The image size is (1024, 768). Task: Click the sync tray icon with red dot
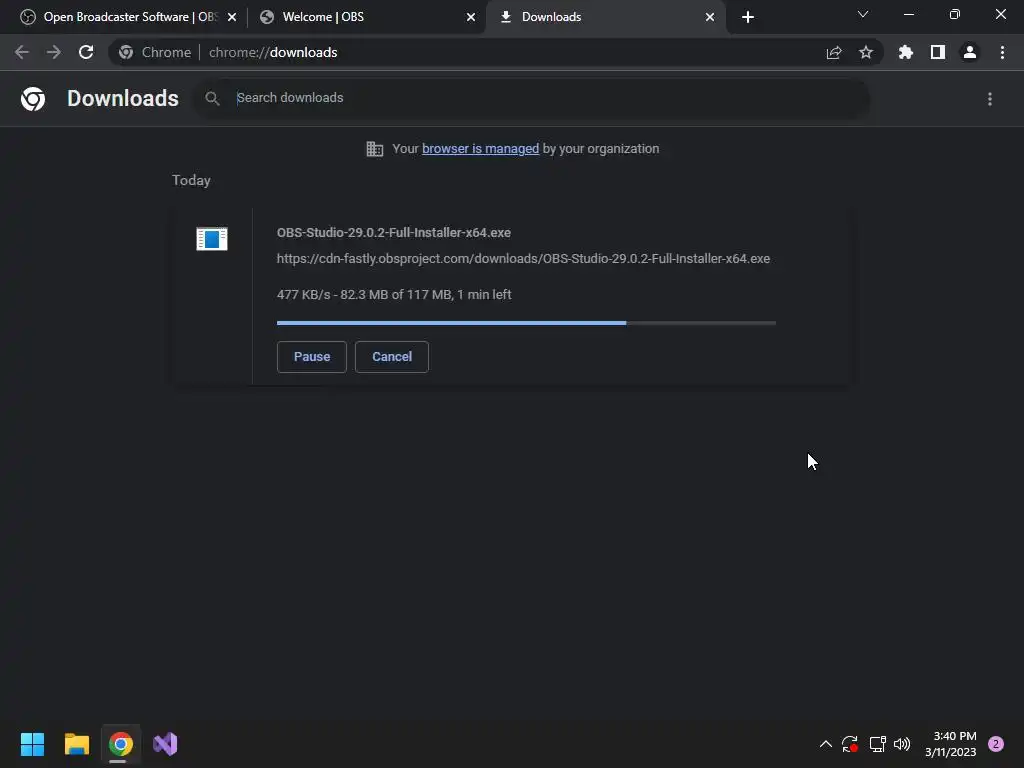click(850, 744)
